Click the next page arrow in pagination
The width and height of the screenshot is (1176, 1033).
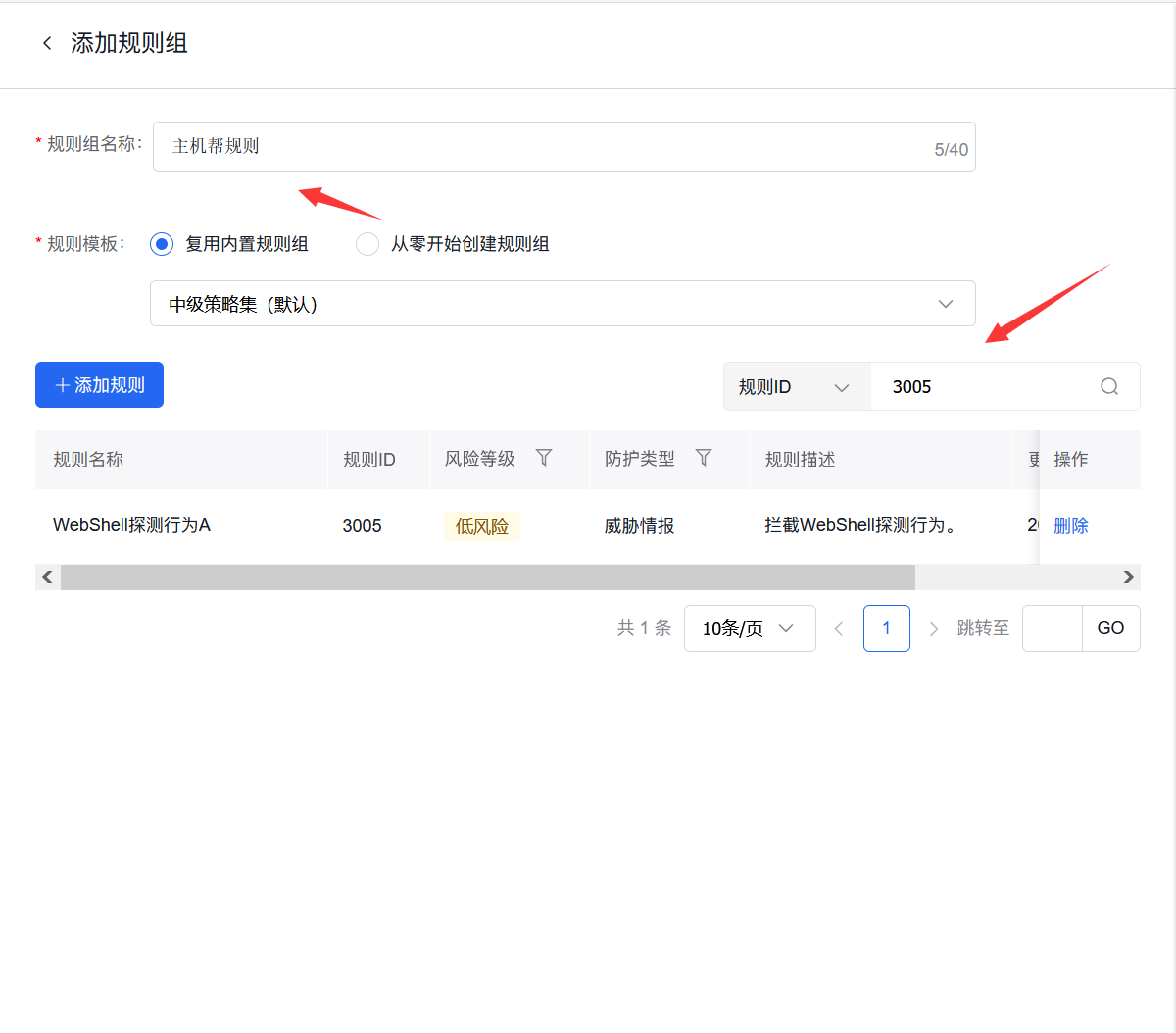[x=933, y=628]
